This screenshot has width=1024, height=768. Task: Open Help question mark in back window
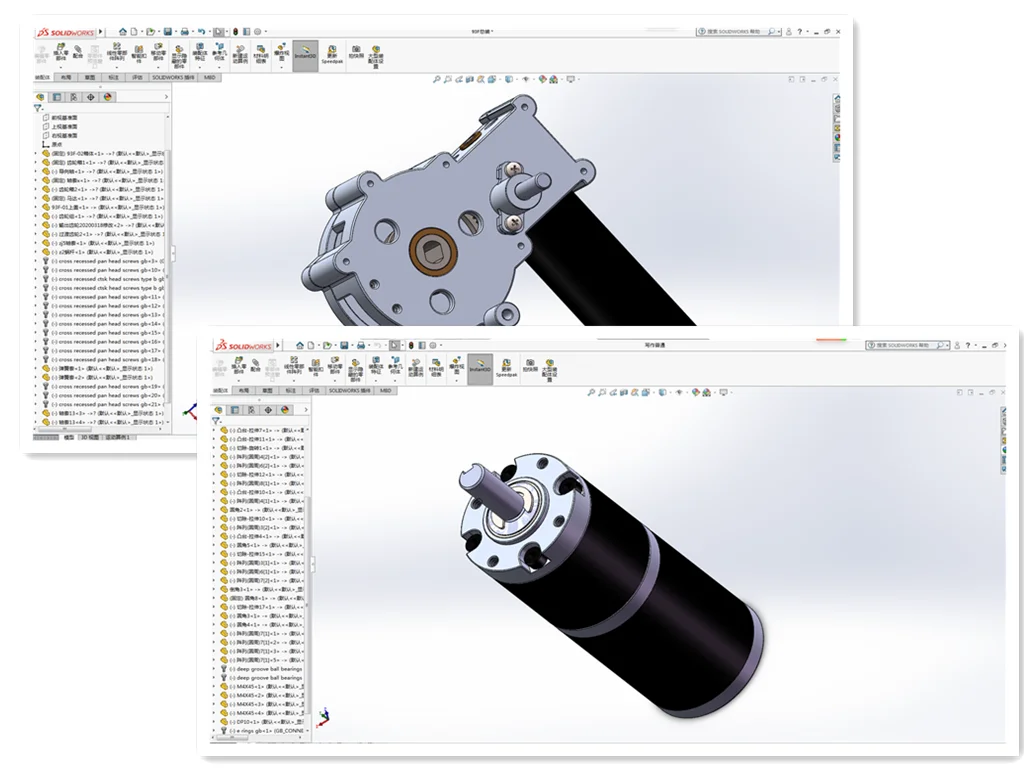[x=799, y=31]
